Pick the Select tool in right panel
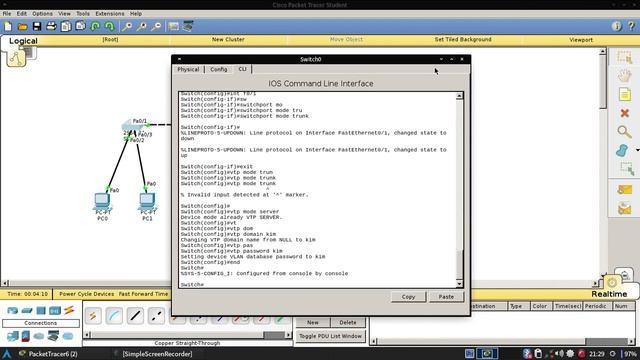 pyautogui.click(x=624, y=58)
